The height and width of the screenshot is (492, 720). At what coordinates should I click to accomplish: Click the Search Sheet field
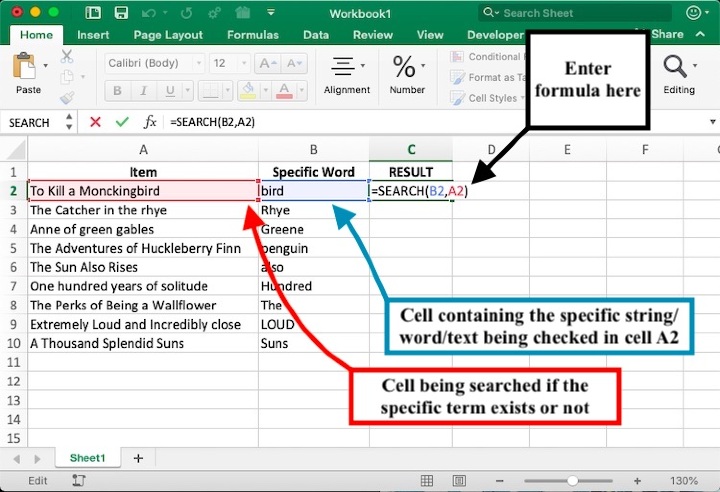tap(574, 13)
